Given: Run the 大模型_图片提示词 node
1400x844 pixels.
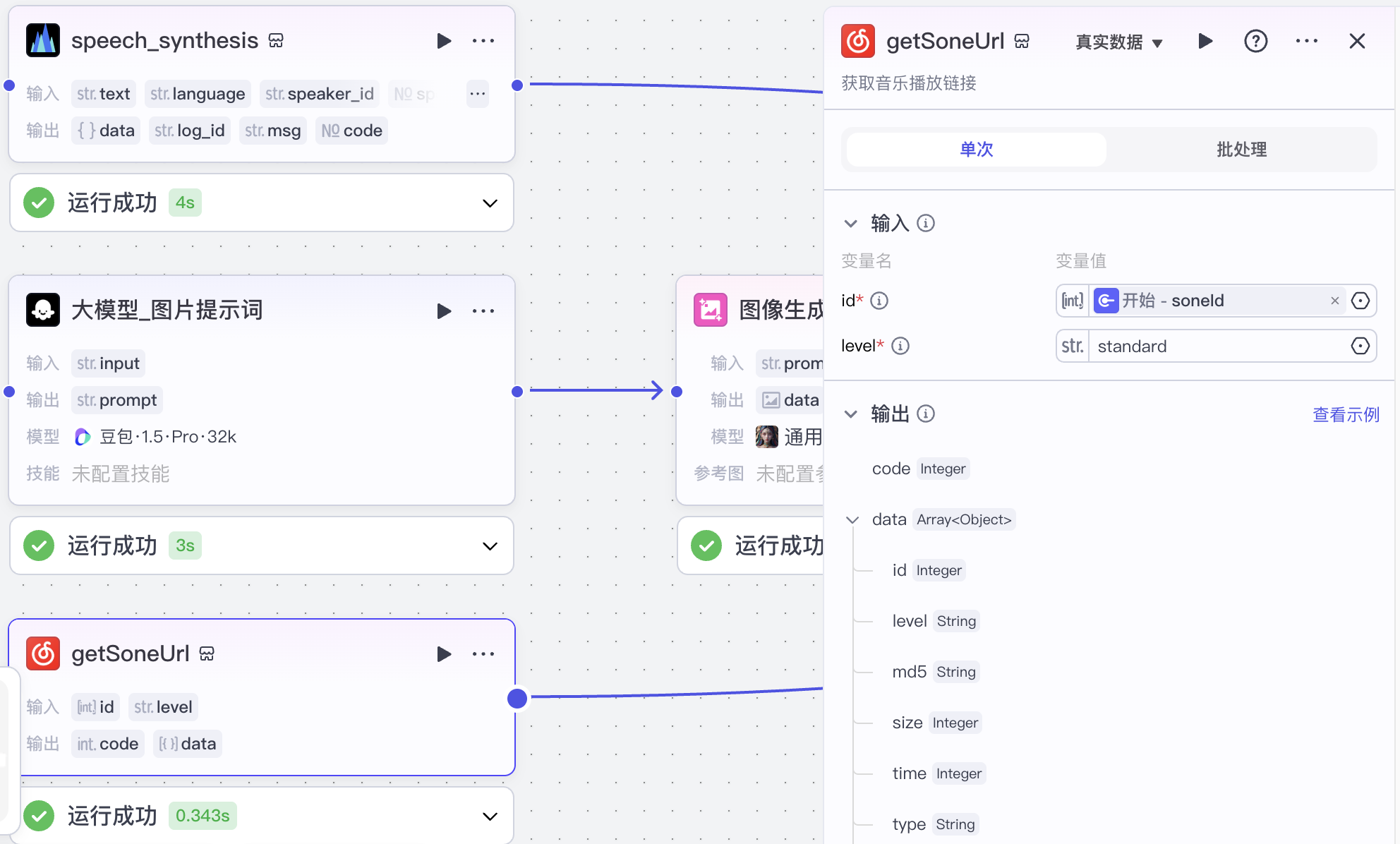Looking at the screenshot, I should click(x=444, y=311).
